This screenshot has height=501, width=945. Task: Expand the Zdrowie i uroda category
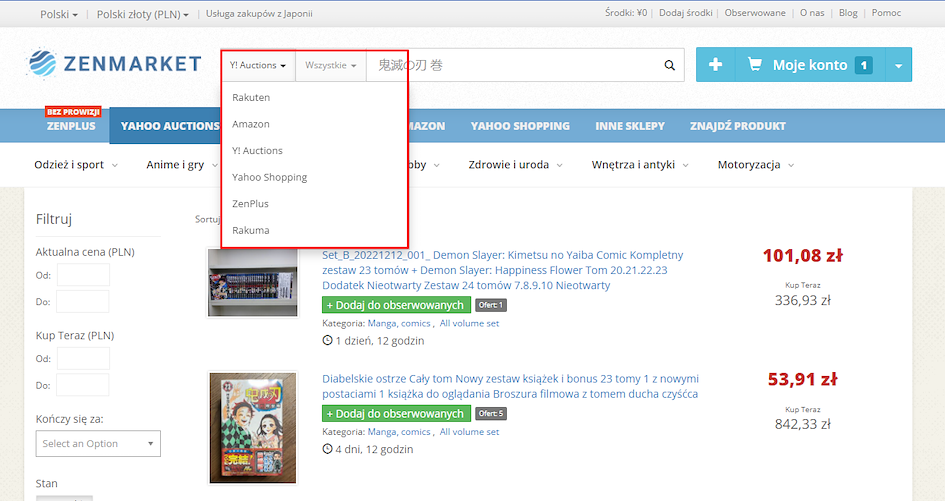click(x=515, y=165)
